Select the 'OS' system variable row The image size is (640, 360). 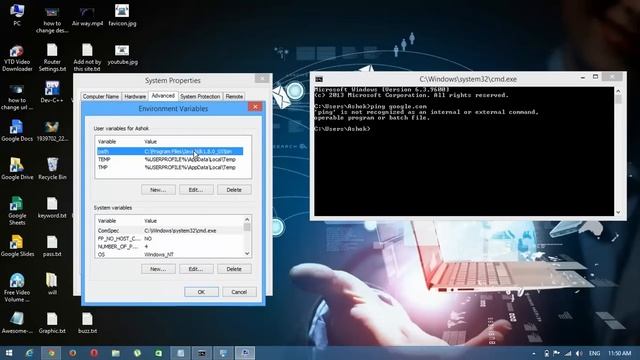tap(170, 254)
